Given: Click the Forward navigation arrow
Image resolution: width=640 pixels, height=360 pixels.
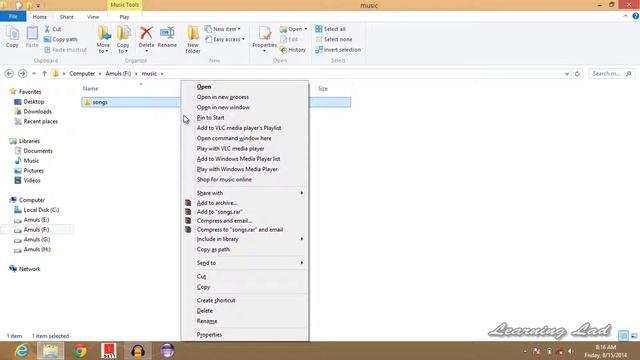Looking at the screenshot, I should click(x=22, y=73).
